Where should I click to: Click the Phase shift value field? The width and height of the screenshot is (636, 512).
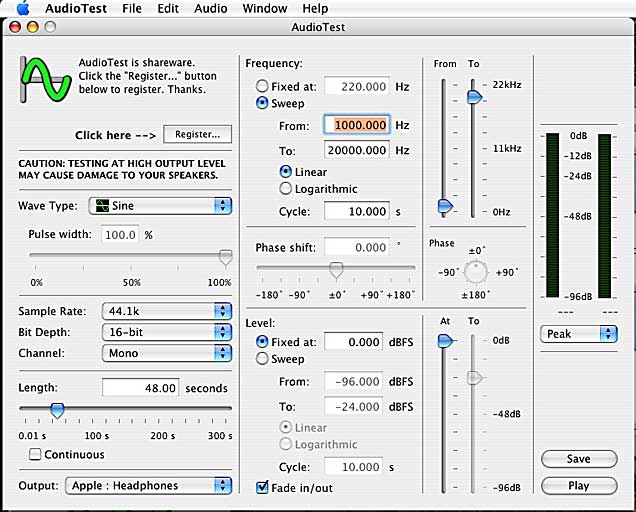click(357, 247)
